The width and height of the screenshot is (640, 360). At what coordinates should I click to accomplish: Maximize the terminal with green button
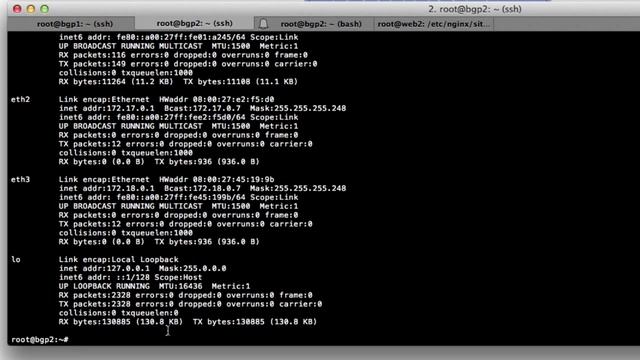[x=45, y=9]
